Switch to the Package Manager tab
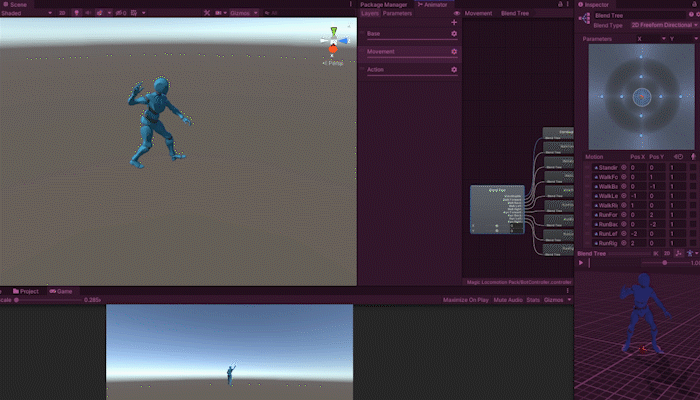The image size is (700, 400). tap(383, 4)
